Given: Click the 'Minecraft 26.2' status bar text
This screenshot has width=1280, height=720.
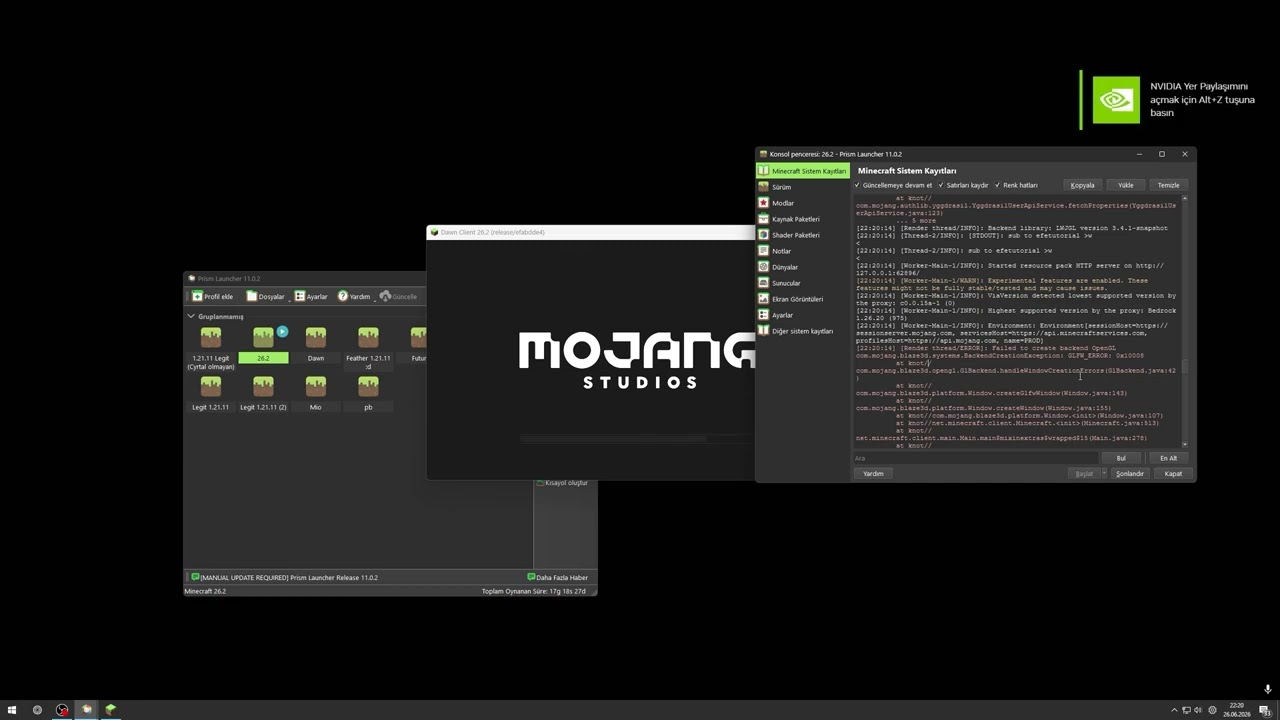Looking at the screenshot, I should point(205,591).
